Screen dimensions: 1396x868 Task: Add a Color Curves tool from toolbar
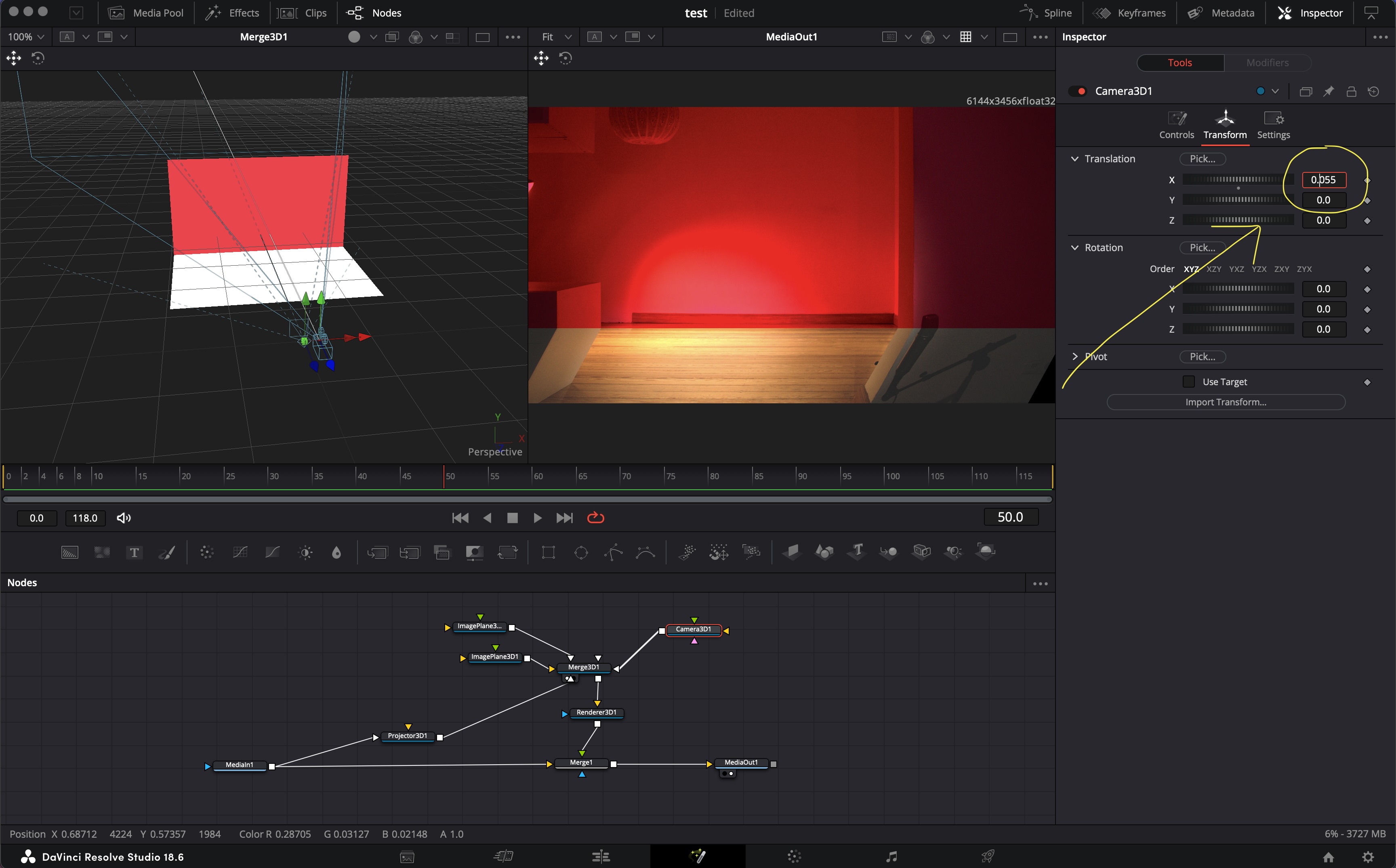click(x=240, y=552)
